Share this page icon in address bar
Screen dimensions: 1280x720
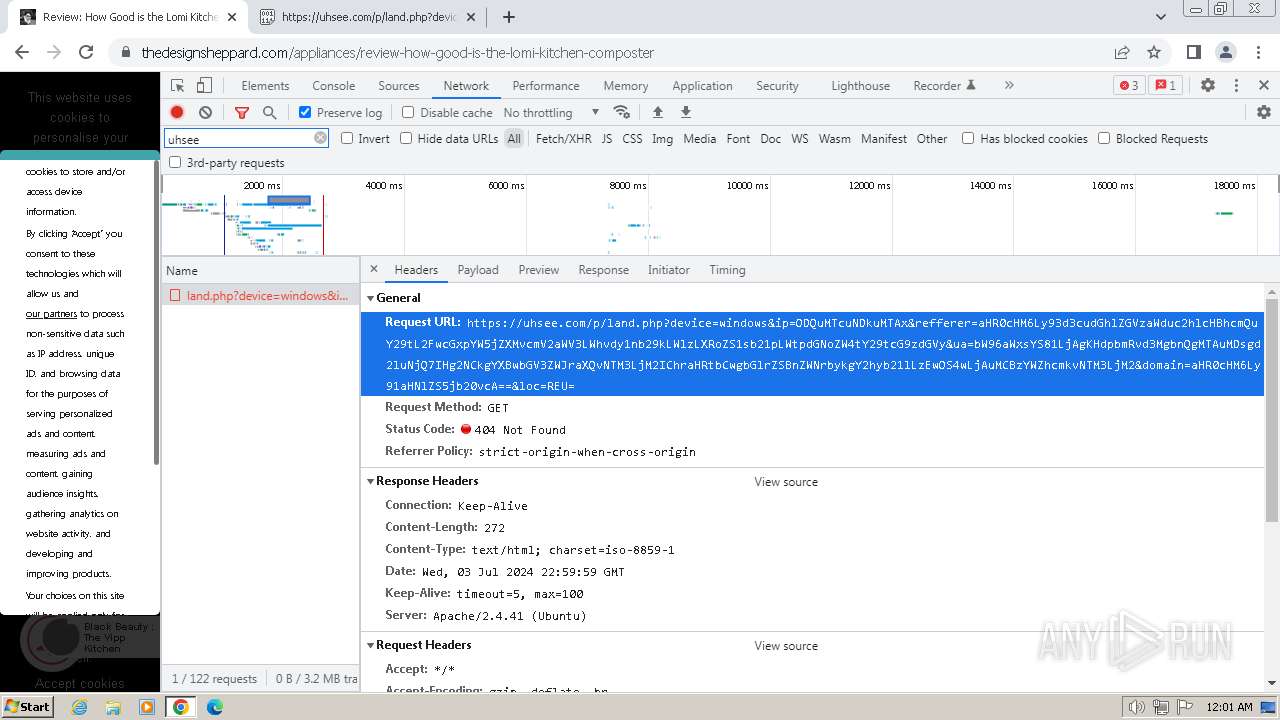pos(1122,52)
